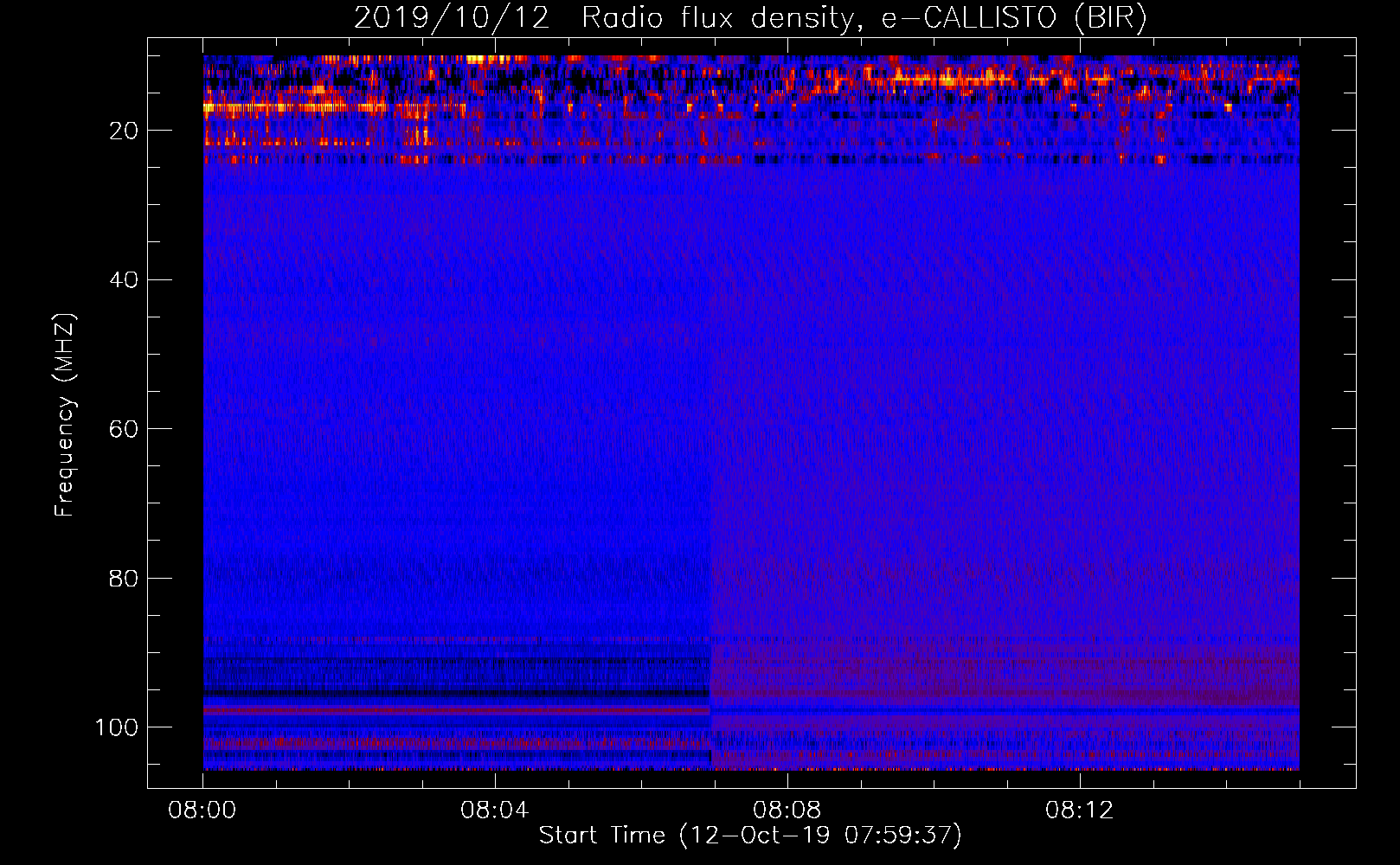Click the 80 frequency tick label
Screen dimensions: 1400x865
tap(125, 578)
